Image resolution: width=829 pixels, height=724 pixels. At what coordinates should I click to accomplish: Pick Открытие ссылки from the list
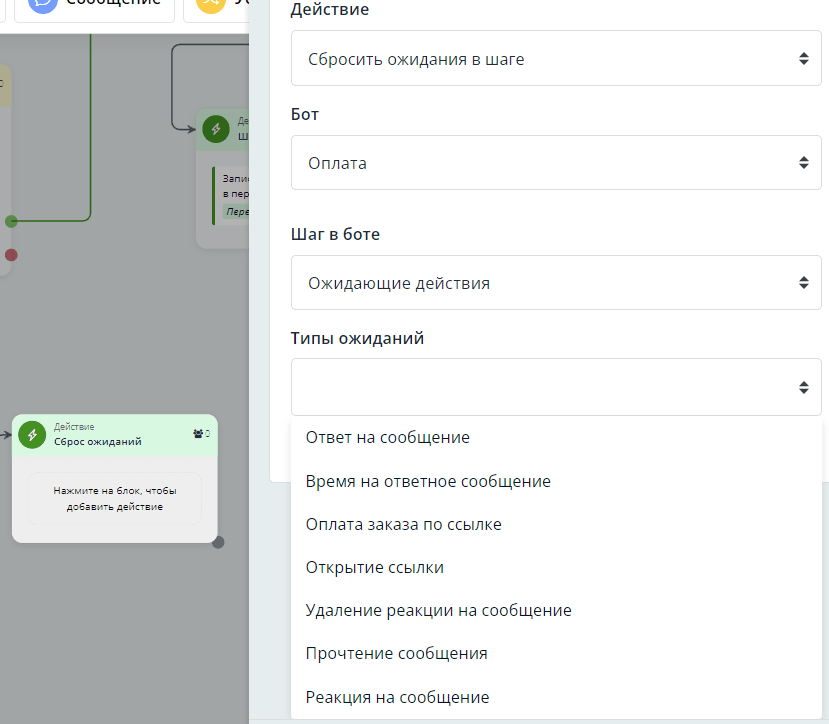374,567
